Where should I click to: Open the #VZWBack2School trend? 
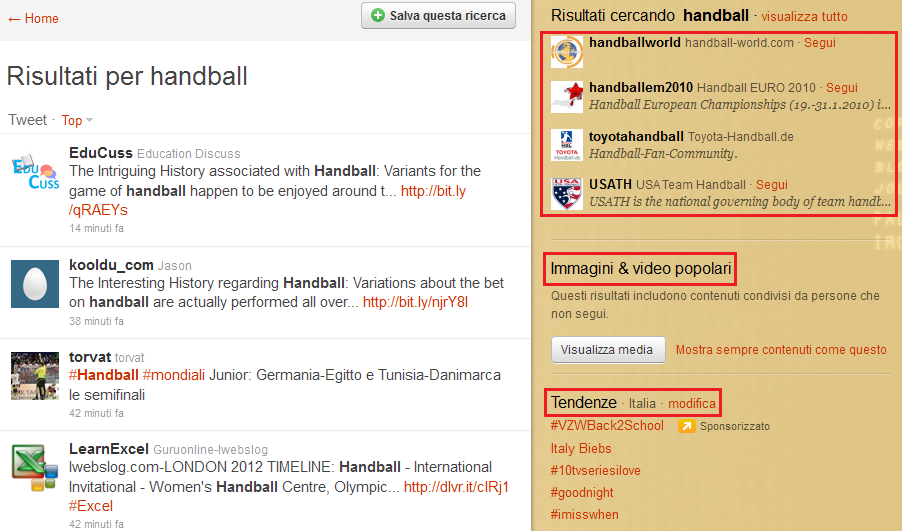coord(607,426)
